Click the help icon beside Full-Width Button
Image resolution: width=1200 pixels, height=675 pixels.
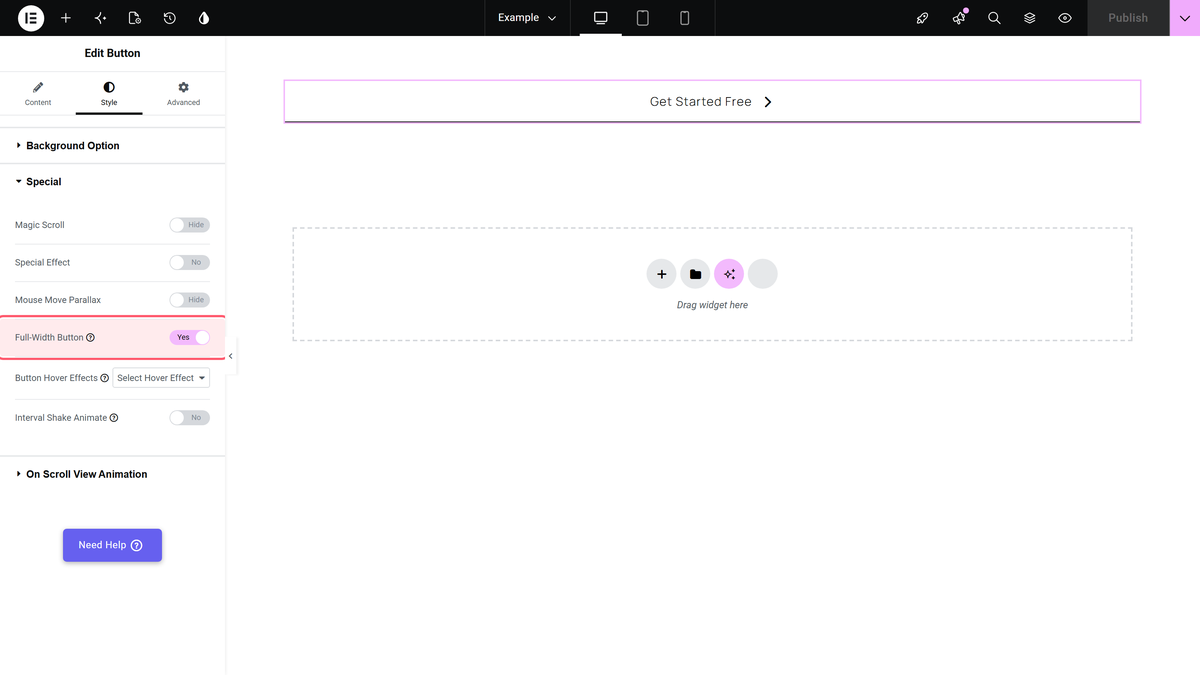(x=91, y=338)
